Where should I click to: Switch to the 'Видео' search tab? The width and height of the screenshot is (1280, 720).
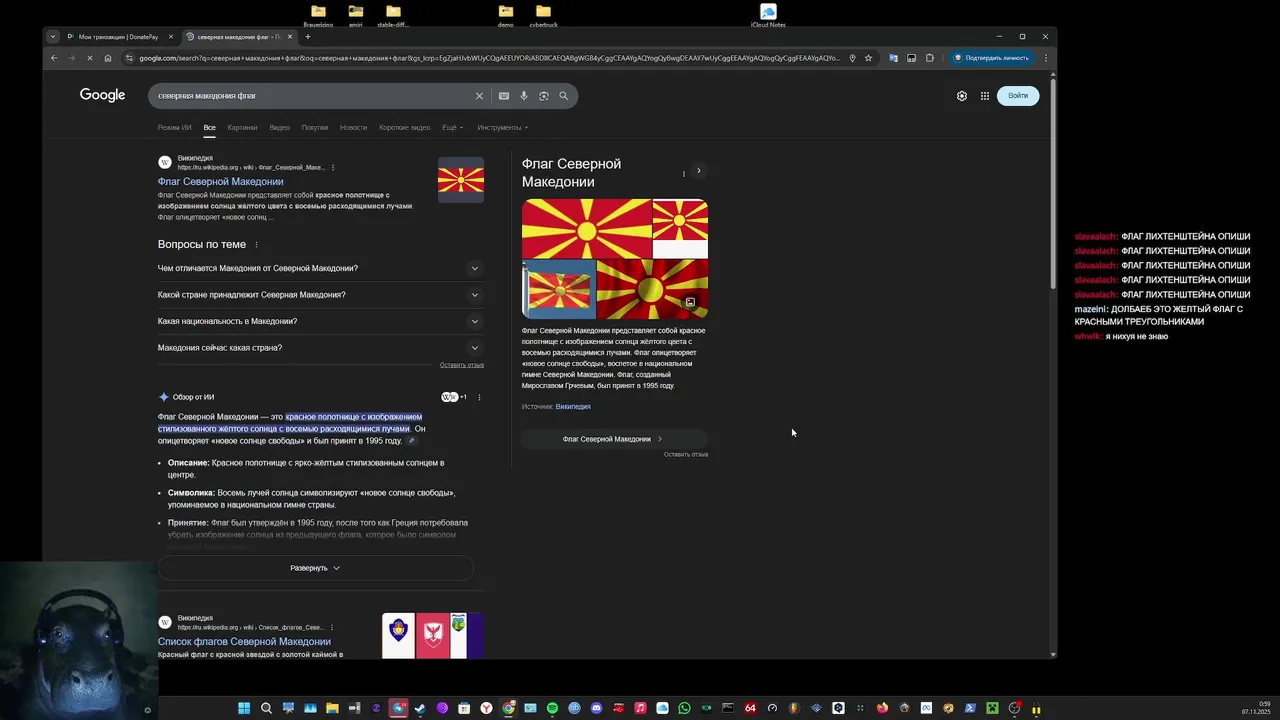(279, 128)
